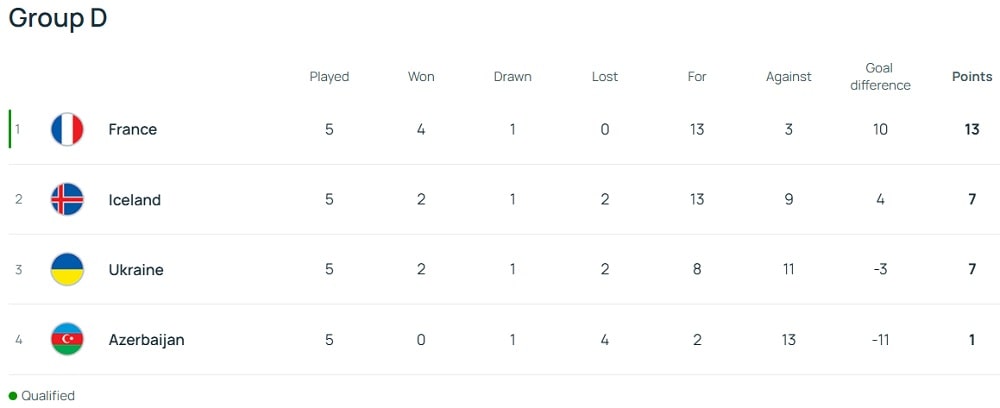The height and width of the screenshot is (408, 1000).
Task: Click France's points total of 13
Action: click(x=972, y=130)
